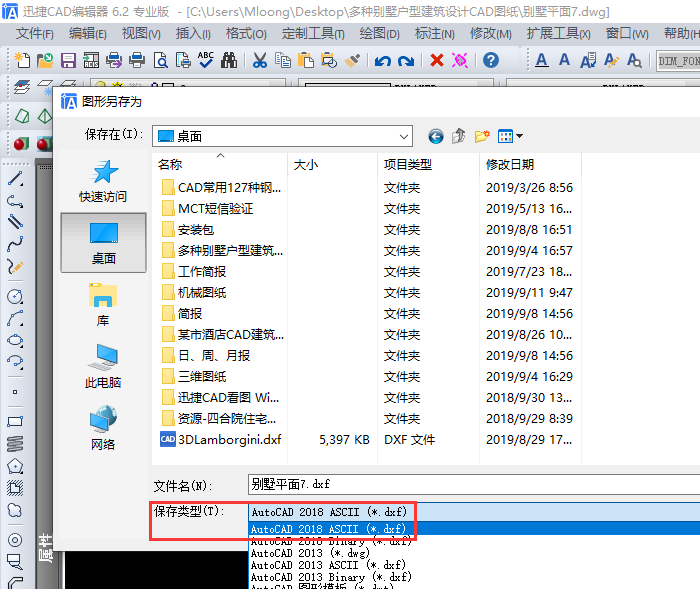Open the 视图(V) menu

click(141, 33)
